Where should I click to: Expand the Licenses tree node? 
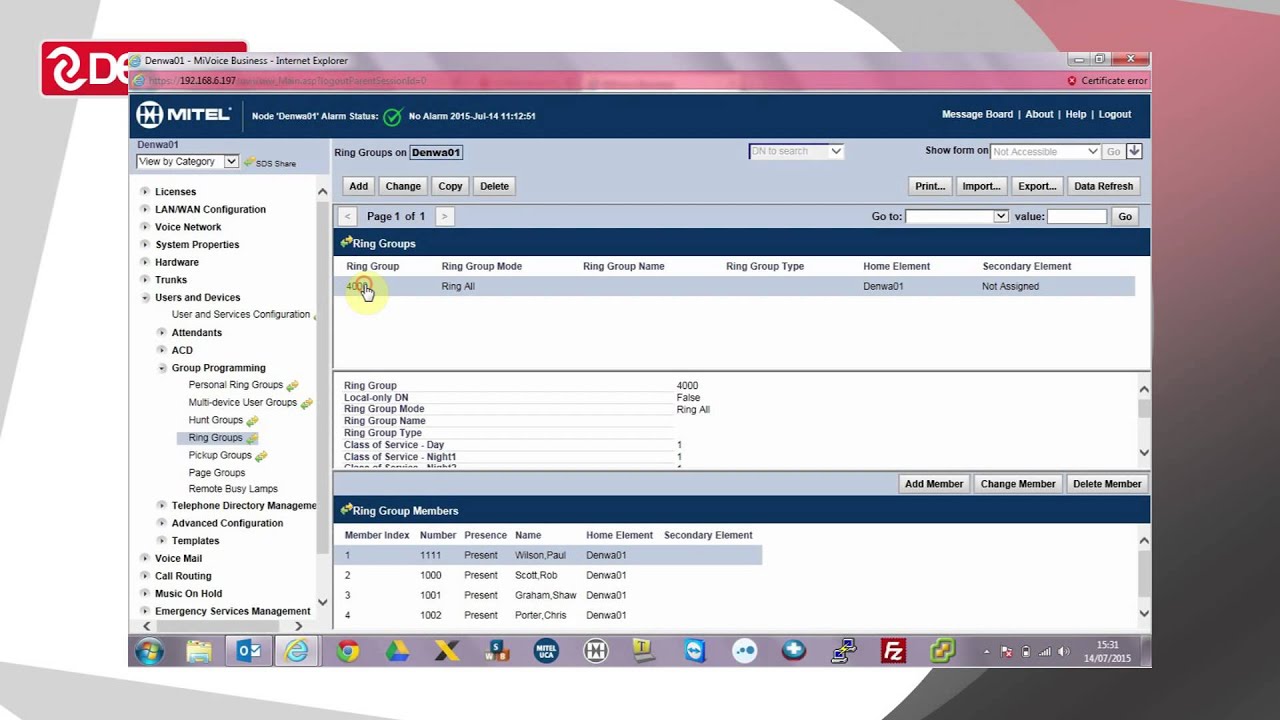coord(145,191)
